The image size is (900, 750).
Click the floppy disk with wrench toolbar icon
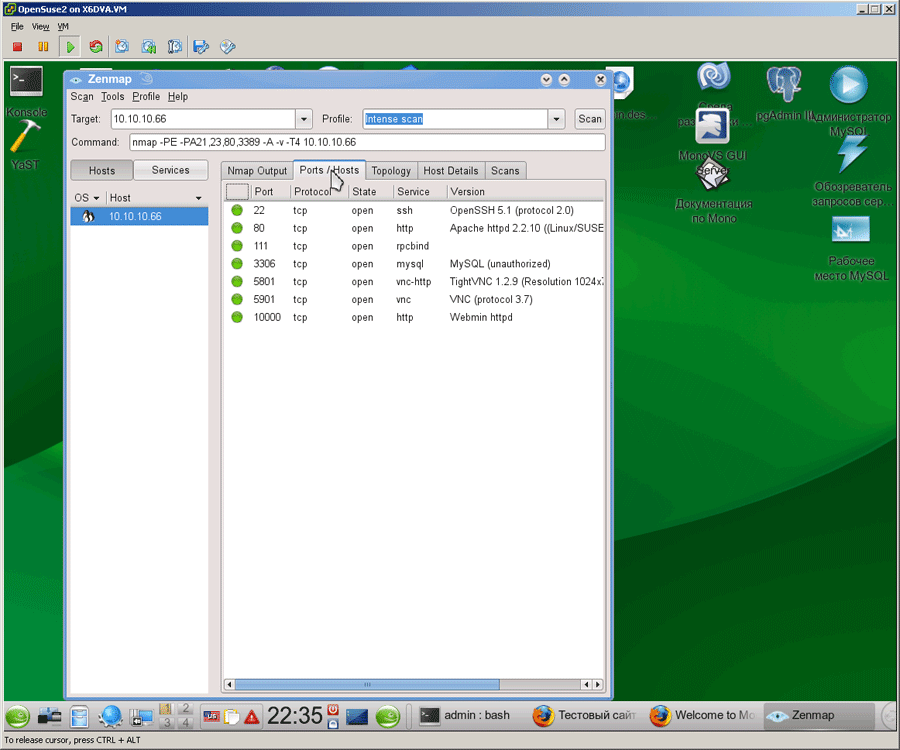[x=201, y=46]
